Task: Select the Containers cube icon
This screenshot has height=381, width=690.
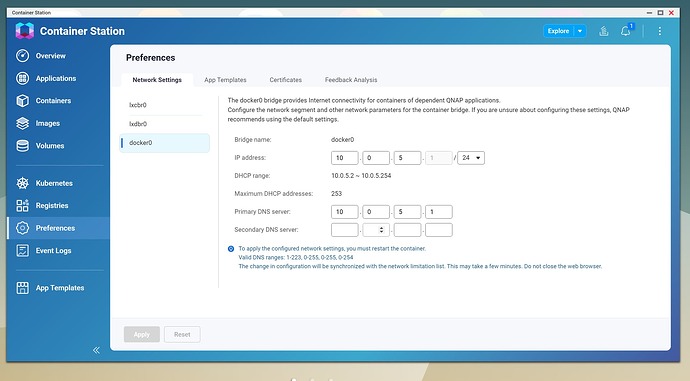Action: 22,101
